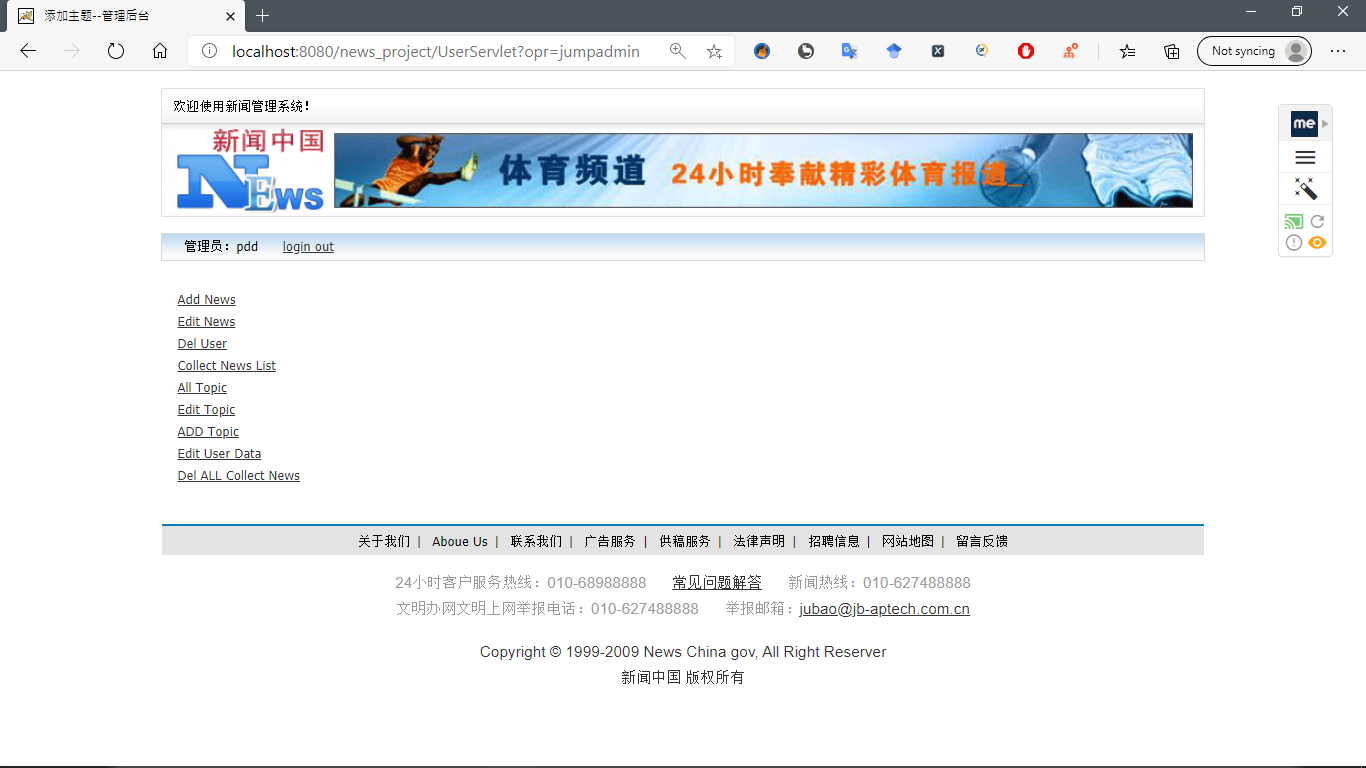Click the gray refresh icon in widget
The height and width of the screenshot is (768, 1366).
point(1317,222)
